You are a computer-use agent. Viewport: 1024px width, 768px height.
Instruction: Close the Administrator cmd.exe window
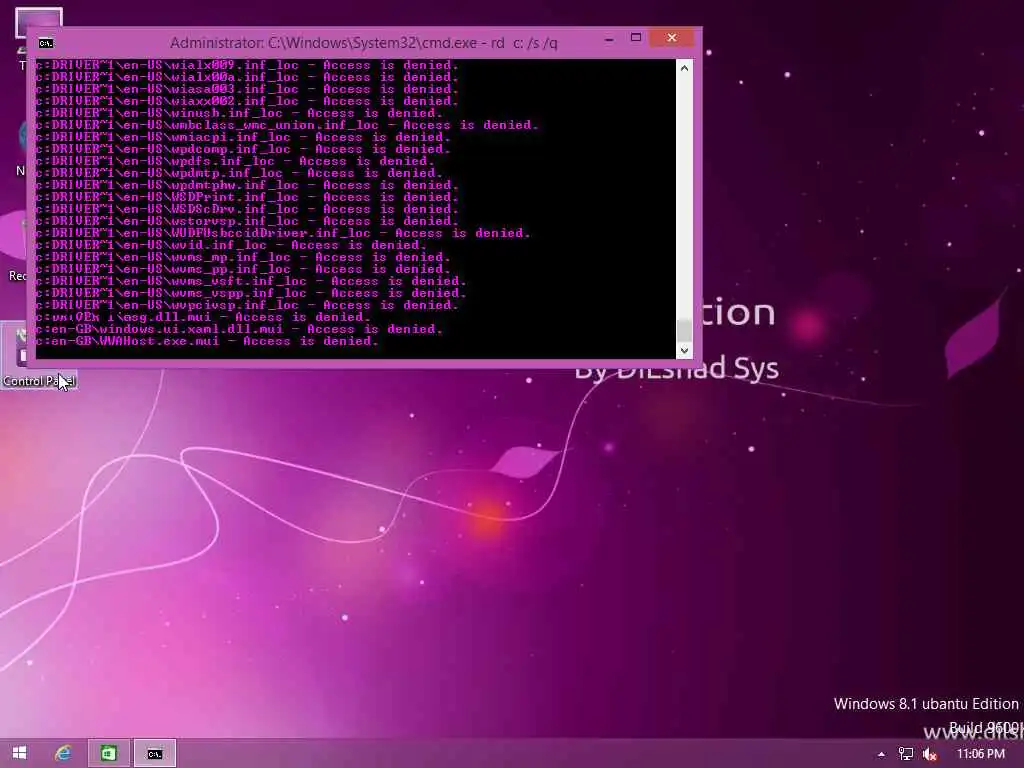(672, 38)
